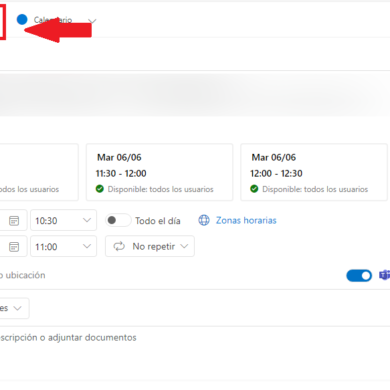Select suggested slot Mar 06/06 11:30 - 12:00

159,172
